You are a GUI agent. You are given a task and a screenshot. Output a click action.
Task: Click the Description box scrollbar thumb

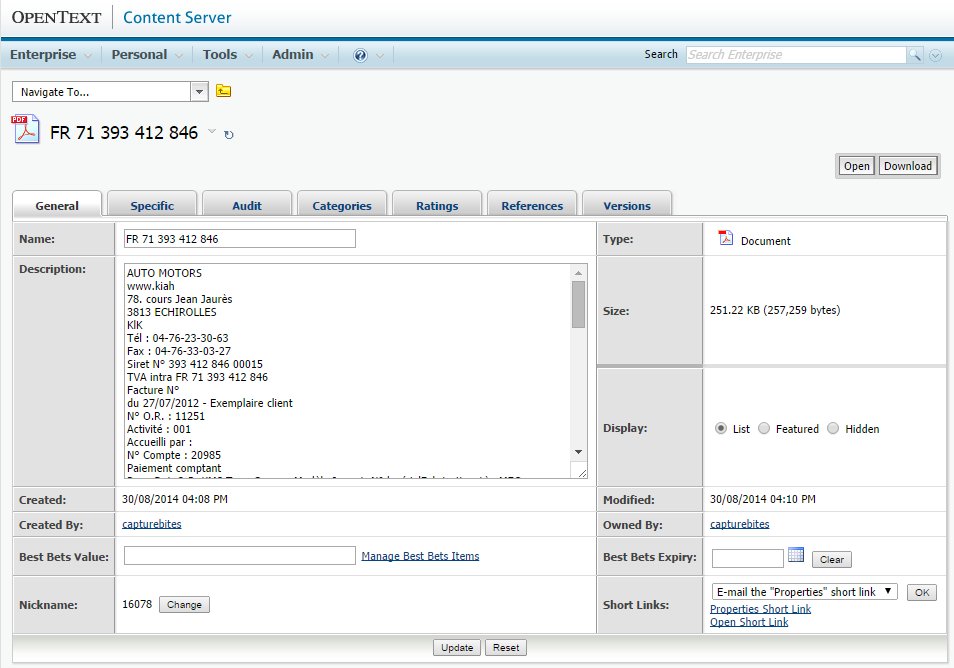click(578, 304)
